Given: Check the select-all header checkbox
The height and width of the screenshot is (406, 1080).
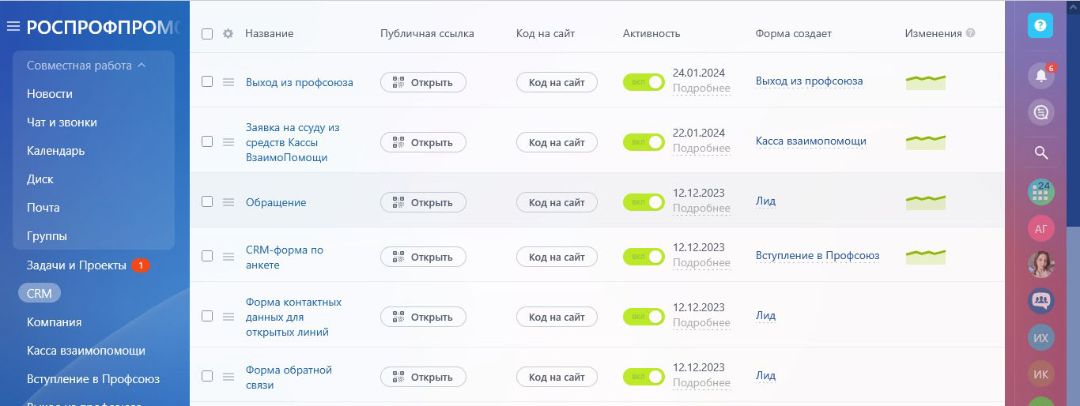Looking at the screenshot, I should click(207, 33).
